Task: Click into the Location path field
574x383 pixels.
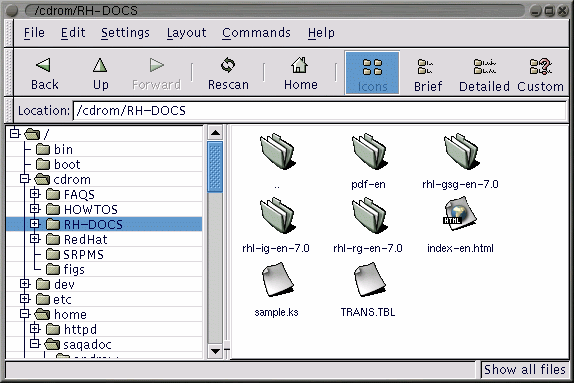Action: click(x=320, y=111)
